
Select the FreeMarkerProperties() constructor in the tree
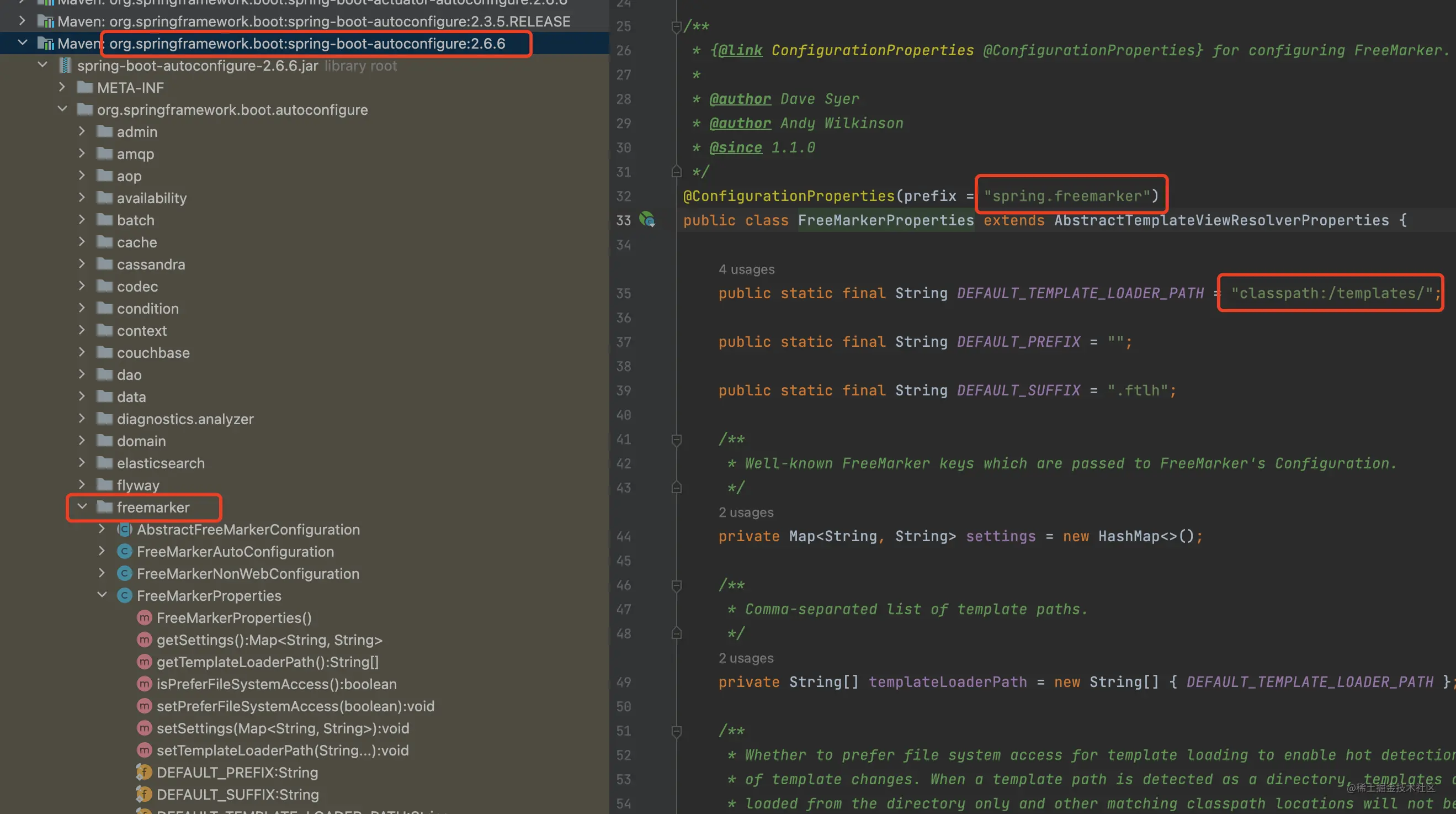234,618
